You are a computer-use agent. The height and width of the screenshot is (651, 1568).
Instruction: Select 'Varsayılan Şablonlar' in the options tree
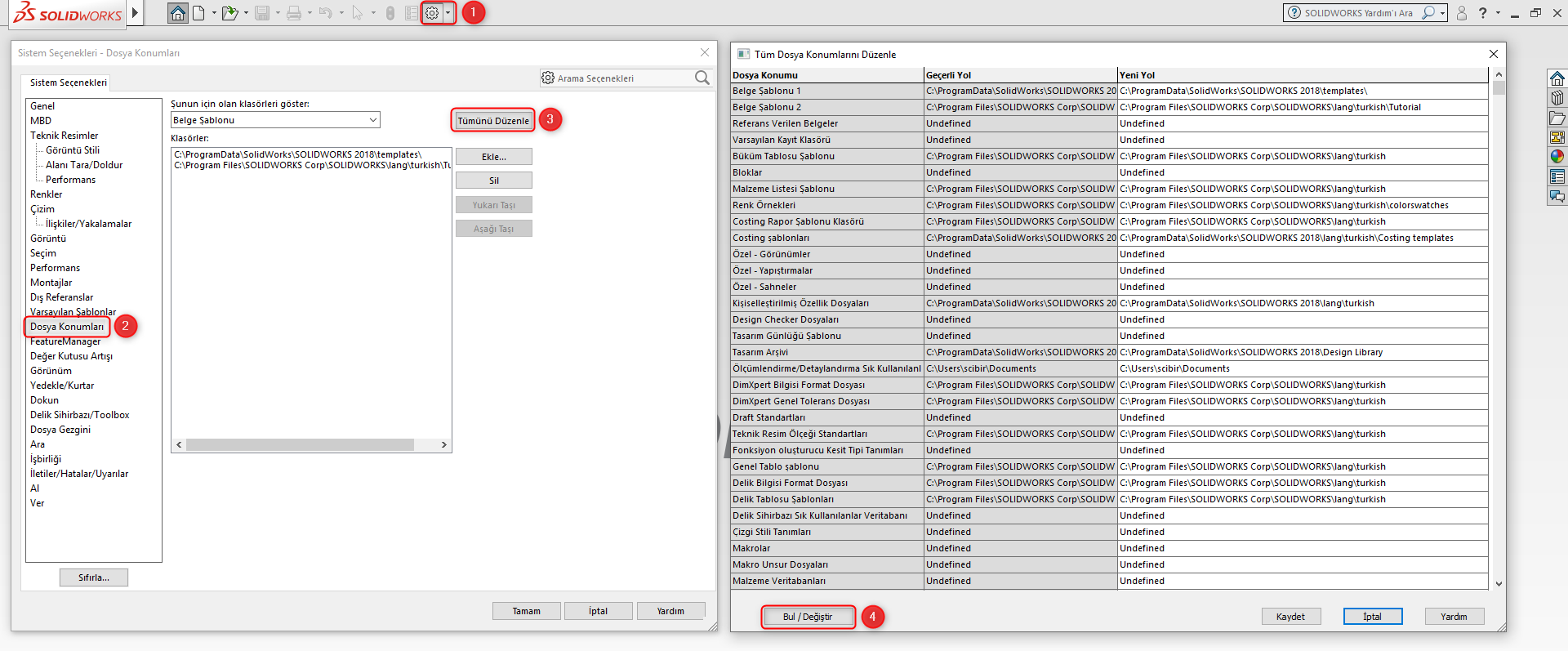pyautogui.click(x=73, y=312)
